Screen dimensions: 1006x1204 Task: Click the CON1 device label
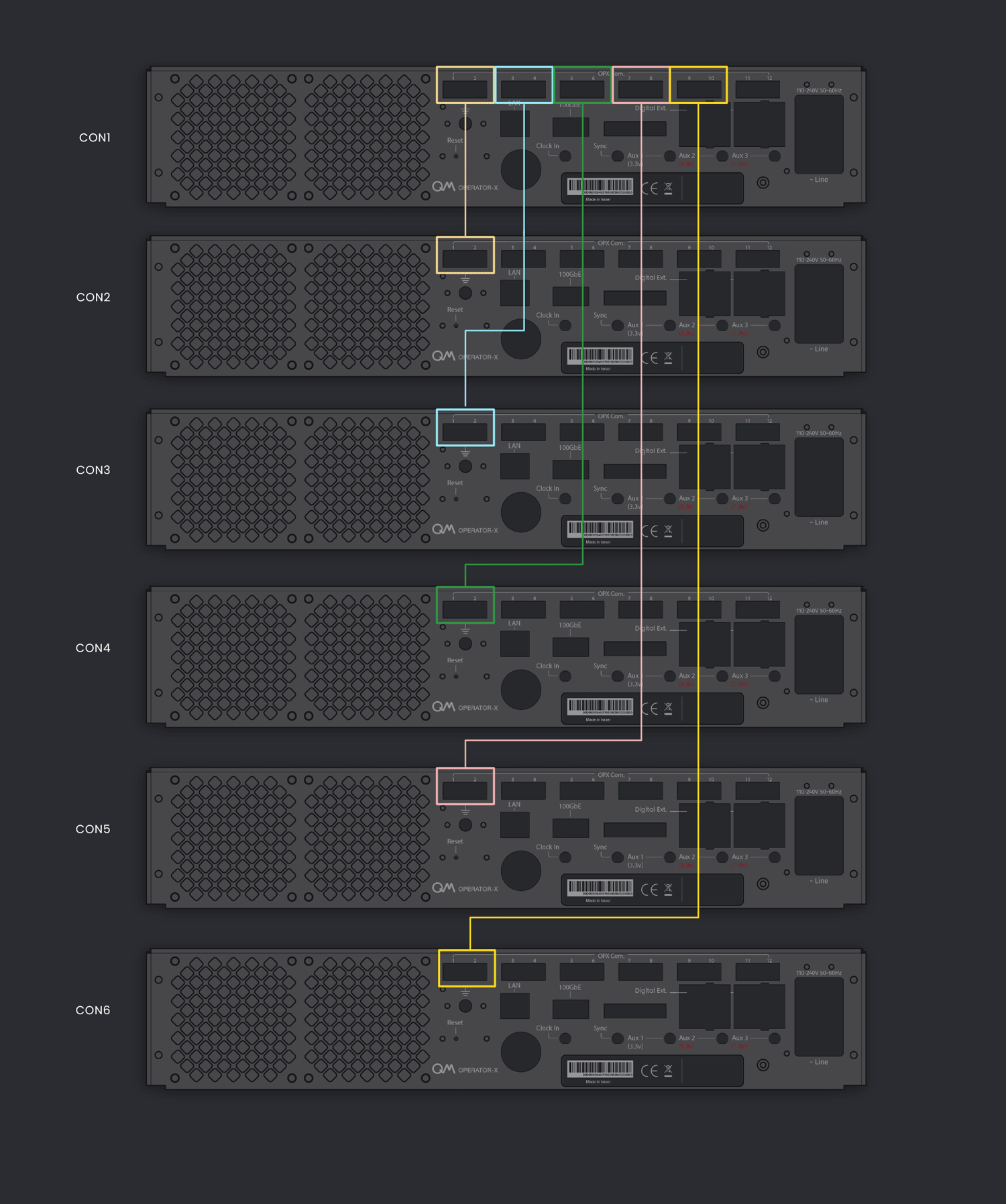coord(95,137)
